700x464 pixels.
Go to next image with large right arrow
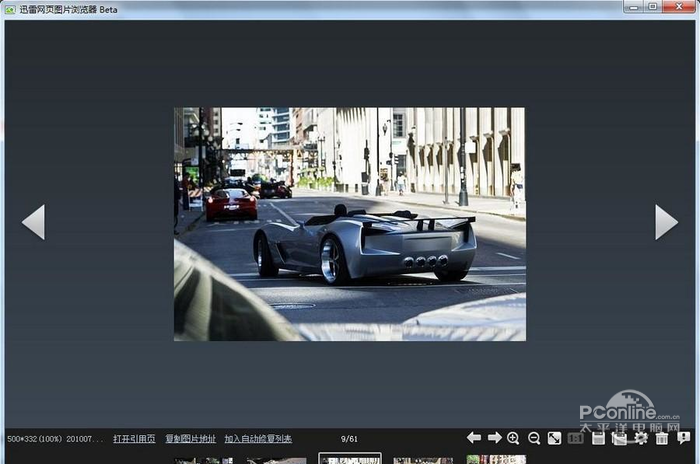(666, 222)
